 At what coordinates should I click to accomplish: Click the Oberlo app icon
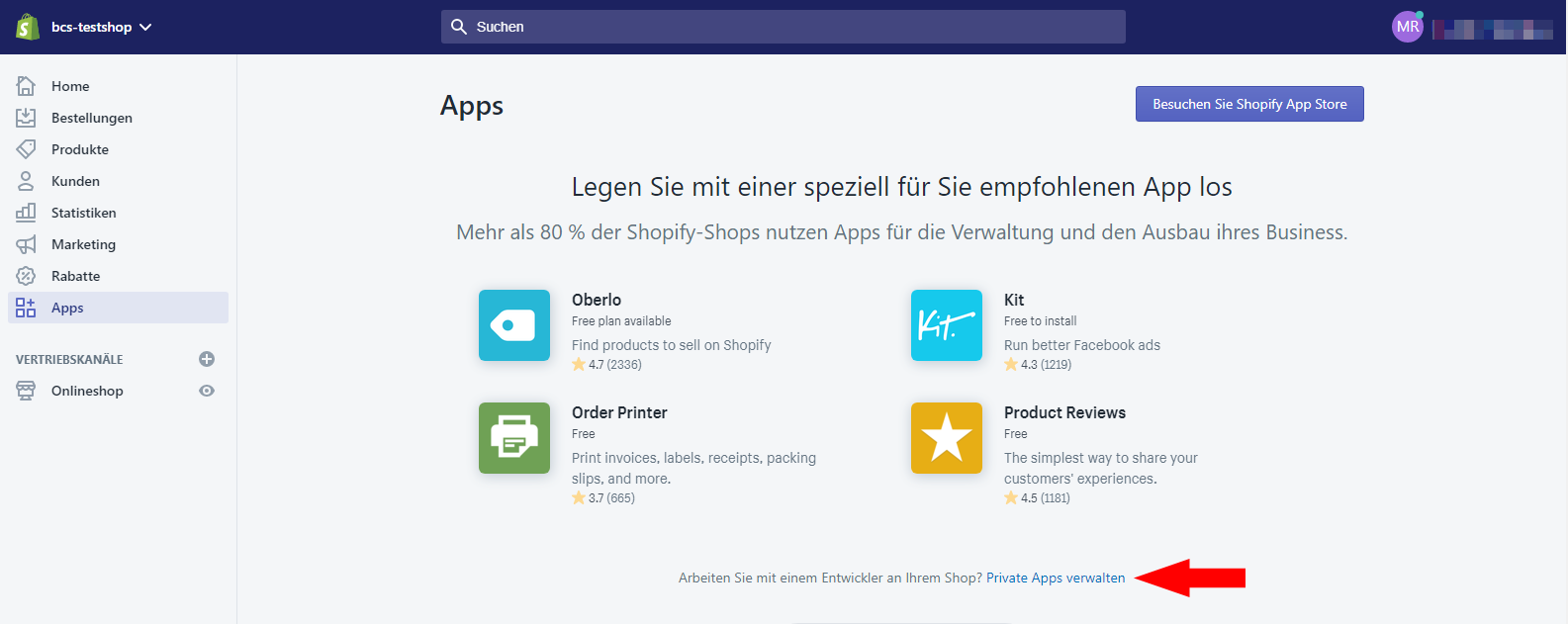click(514, 325)
